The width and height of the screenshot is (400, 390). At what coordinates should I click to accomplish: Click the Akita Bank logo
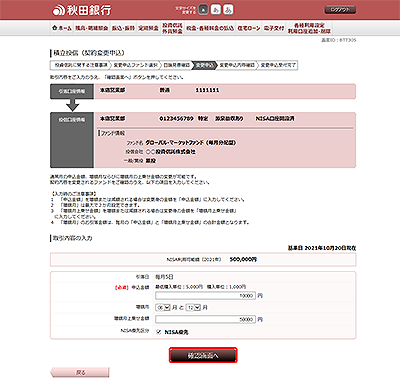(82, 10)
